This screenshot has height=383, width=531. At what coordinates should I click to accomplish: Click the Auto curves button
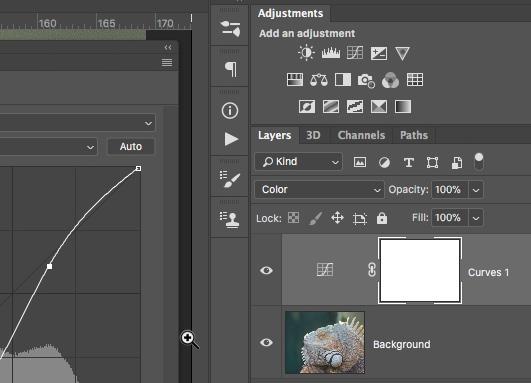131,147
